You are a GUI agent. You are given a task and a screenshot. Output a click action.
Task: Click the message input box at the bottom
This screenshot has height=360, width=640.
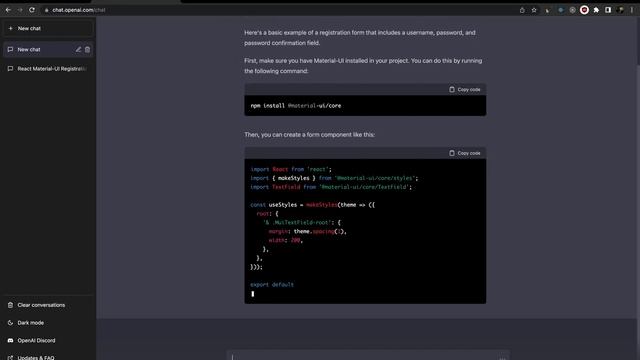368,356
